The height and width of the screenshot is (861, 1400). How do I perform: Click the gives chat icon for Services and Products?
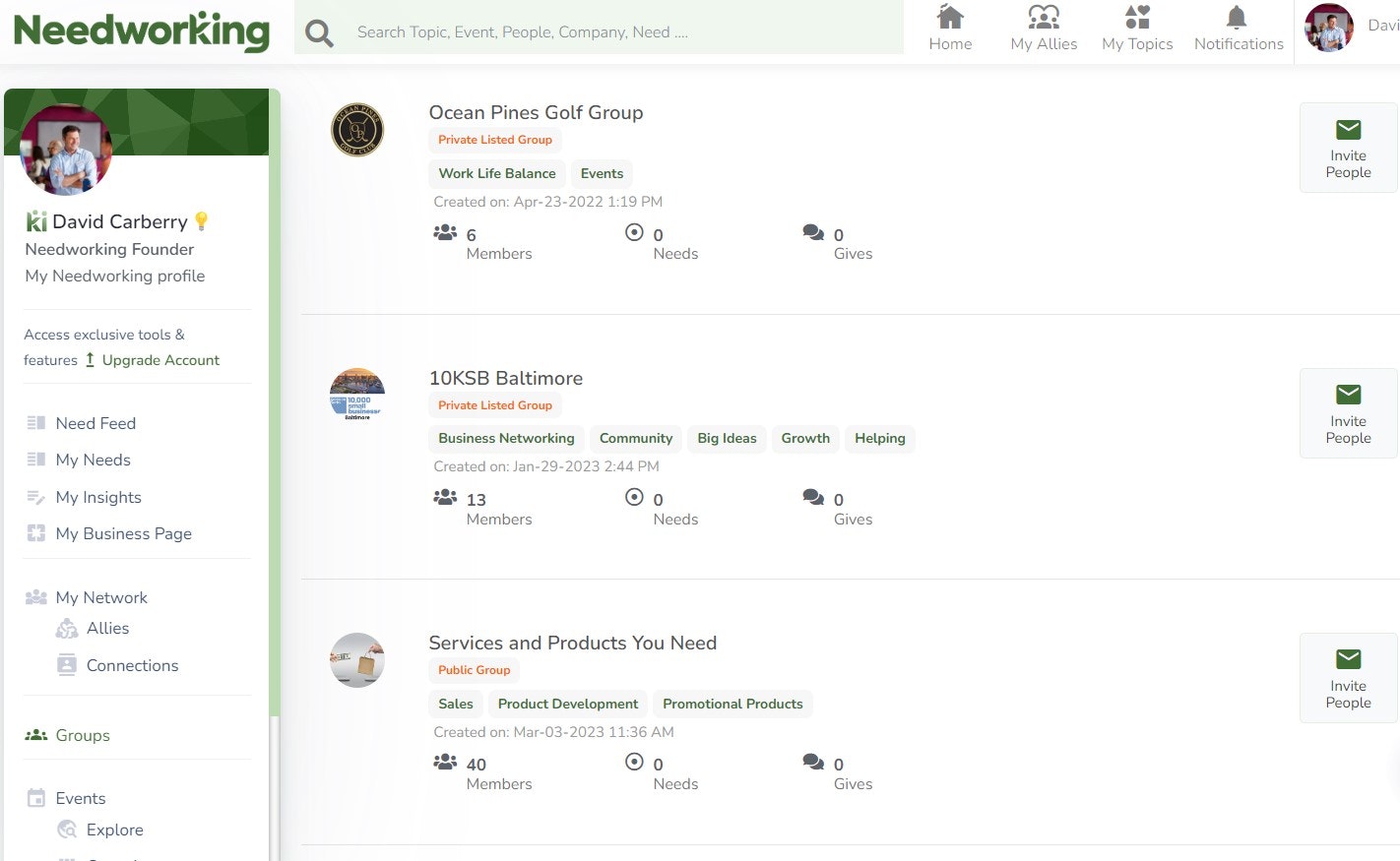pos(813,763)
